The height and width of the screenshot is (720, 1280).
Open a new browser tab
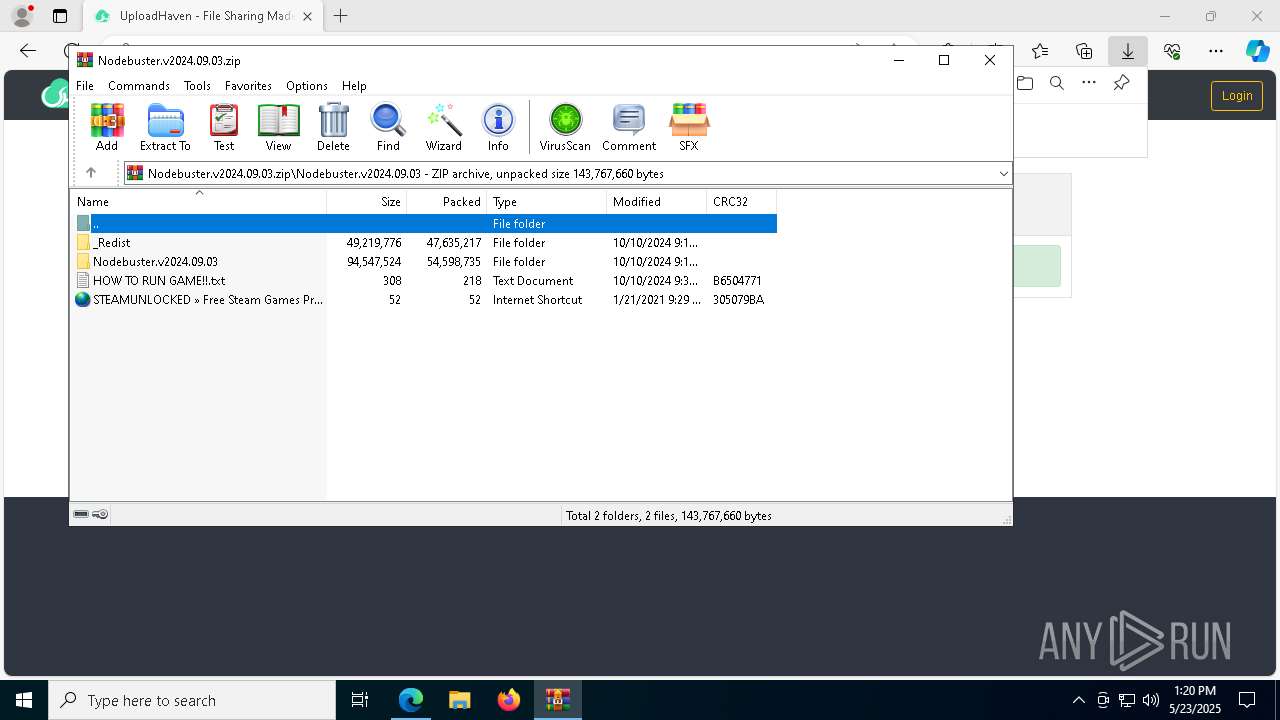(x=341, y=16)
